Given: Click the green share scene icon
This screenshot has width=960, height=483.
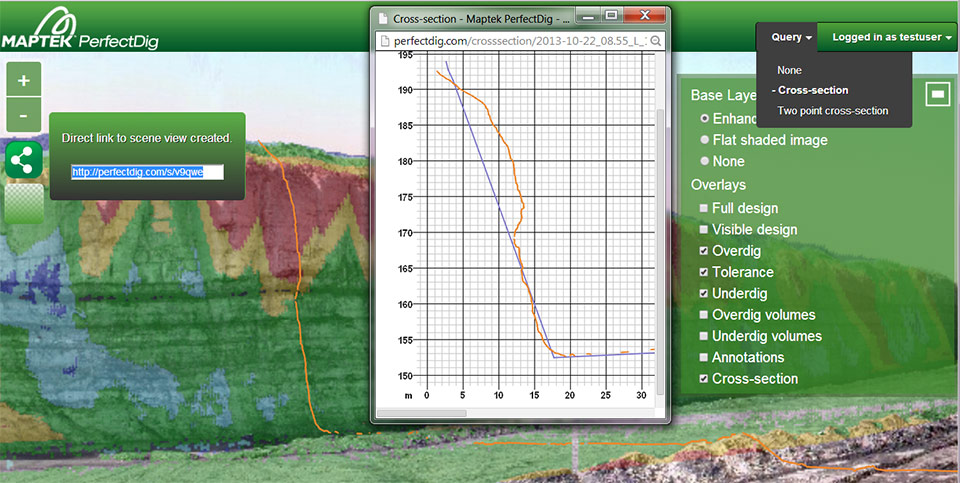Looking at the screenshot, I should [x=23, y=160].
